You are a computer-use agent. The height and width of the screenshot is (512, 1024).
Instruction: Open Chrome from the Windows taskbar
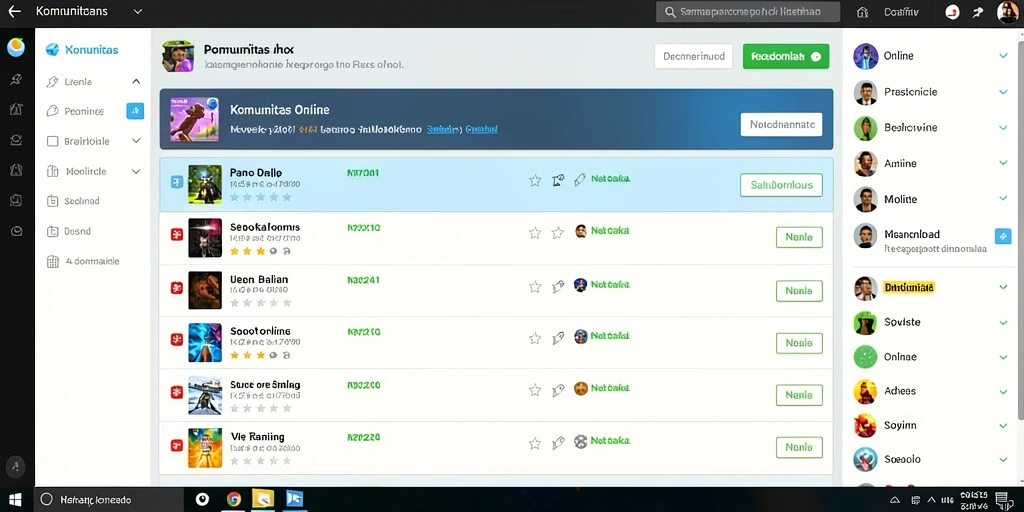point(234,500)
